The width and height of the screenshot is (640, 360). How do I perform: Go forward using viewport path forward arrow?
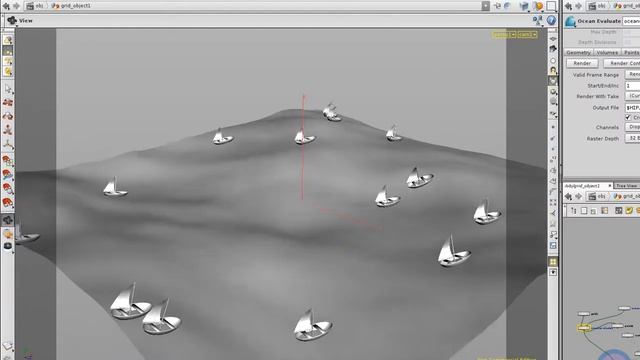click(17, 6)
